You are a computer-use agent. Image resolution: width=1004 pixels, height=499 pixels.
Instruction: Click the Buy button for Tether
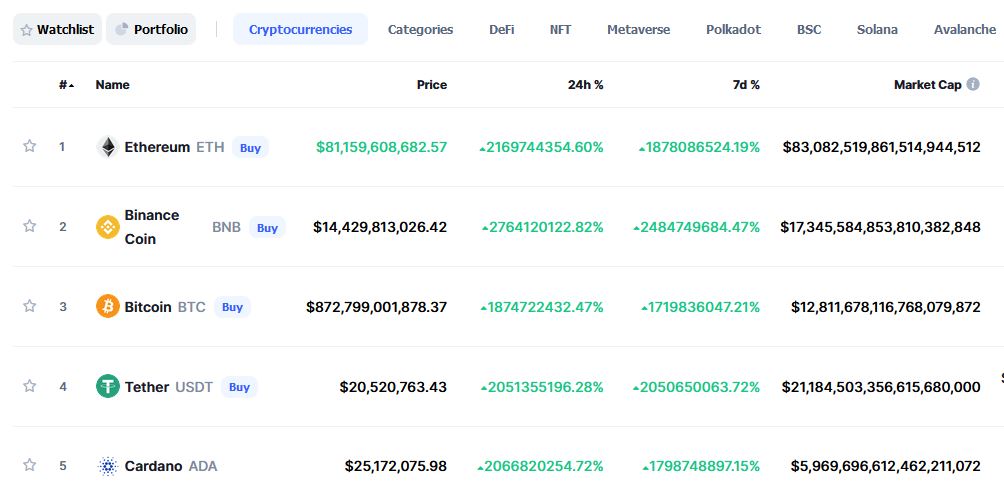tap(239, 387)
